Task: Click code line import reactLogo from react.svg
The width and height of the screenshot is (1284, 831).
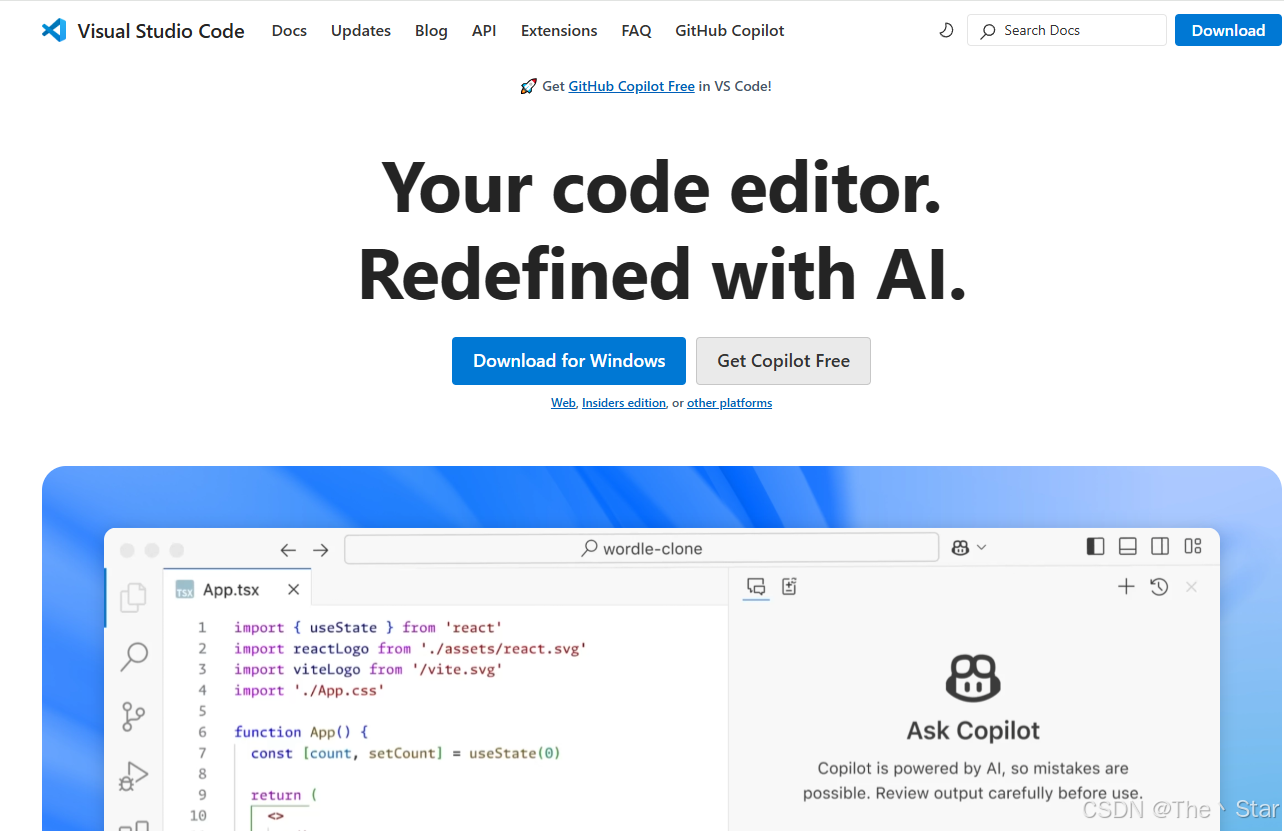Action: [x=410, y=649]
